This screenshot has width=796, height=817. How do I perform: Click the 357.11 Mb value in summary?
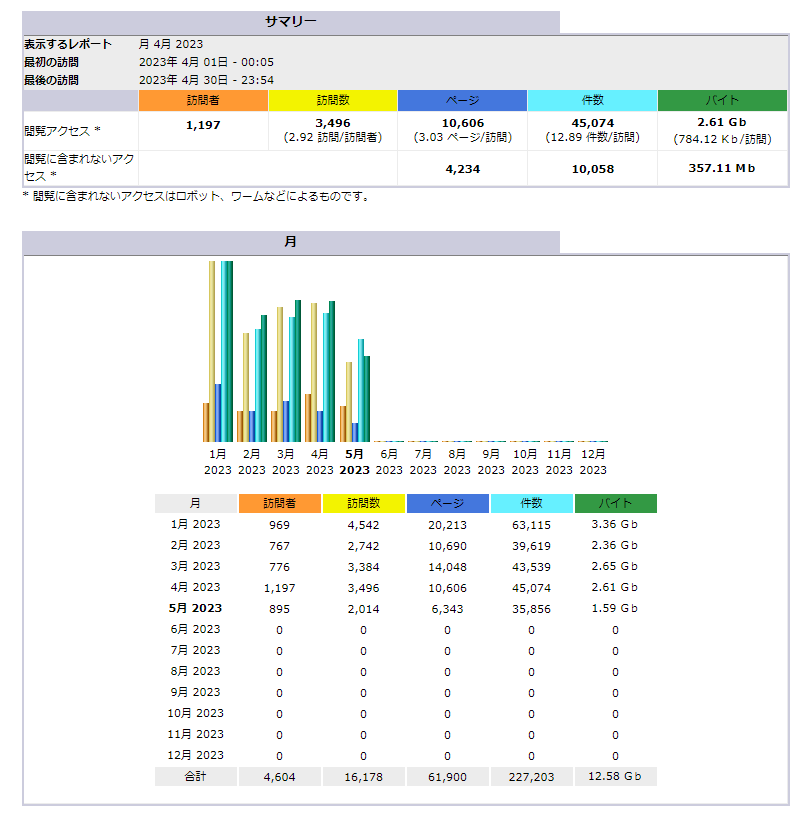(722, 169)
